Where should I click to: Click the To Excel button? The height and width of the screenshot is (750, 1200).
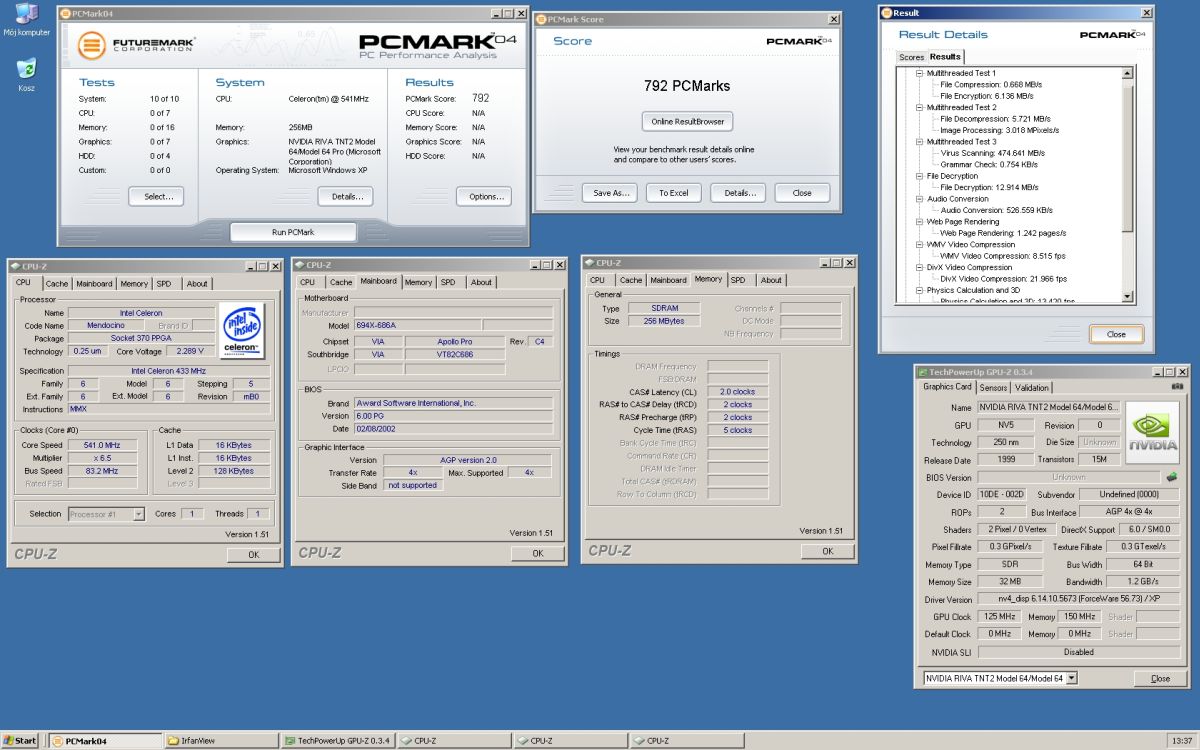click(673, 193)
